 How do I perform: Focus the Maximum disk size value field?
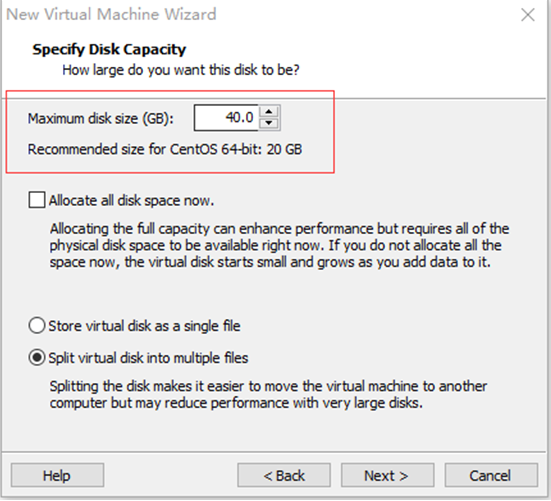coord(226,118)
